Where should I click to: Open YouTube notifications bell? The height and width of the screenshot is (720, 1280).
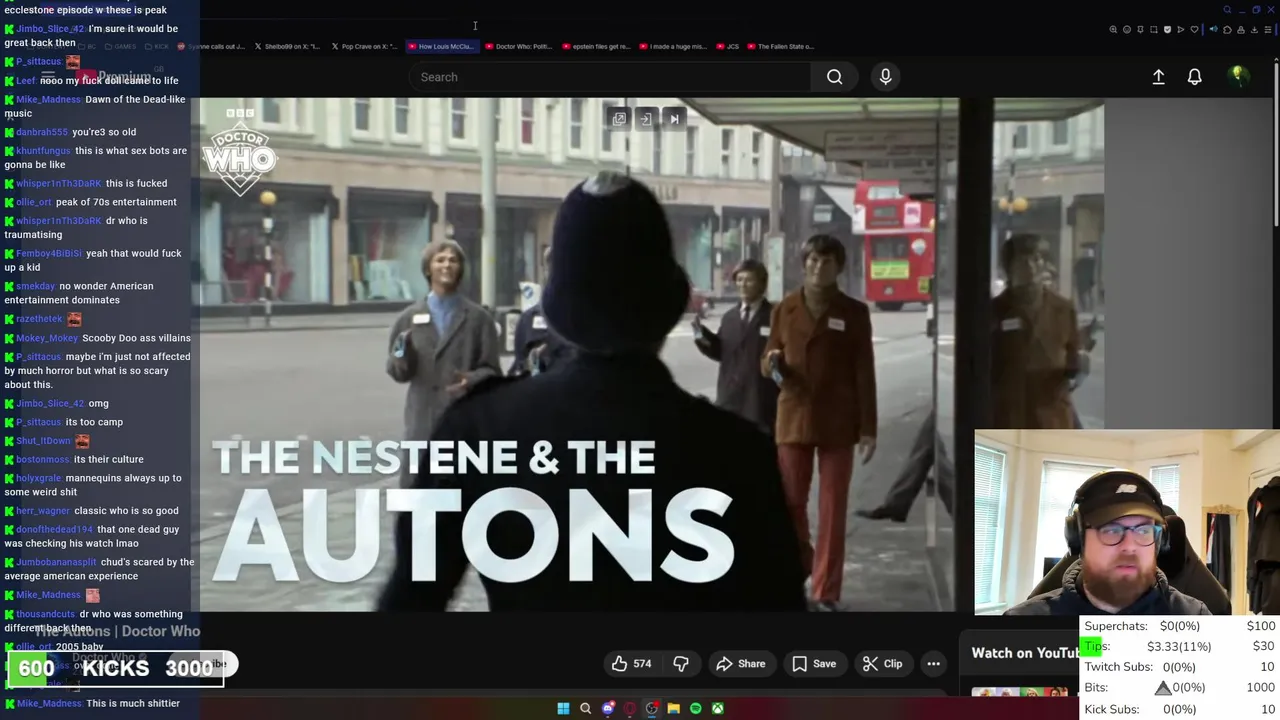pyautogui.click(x=1194, y=77)
